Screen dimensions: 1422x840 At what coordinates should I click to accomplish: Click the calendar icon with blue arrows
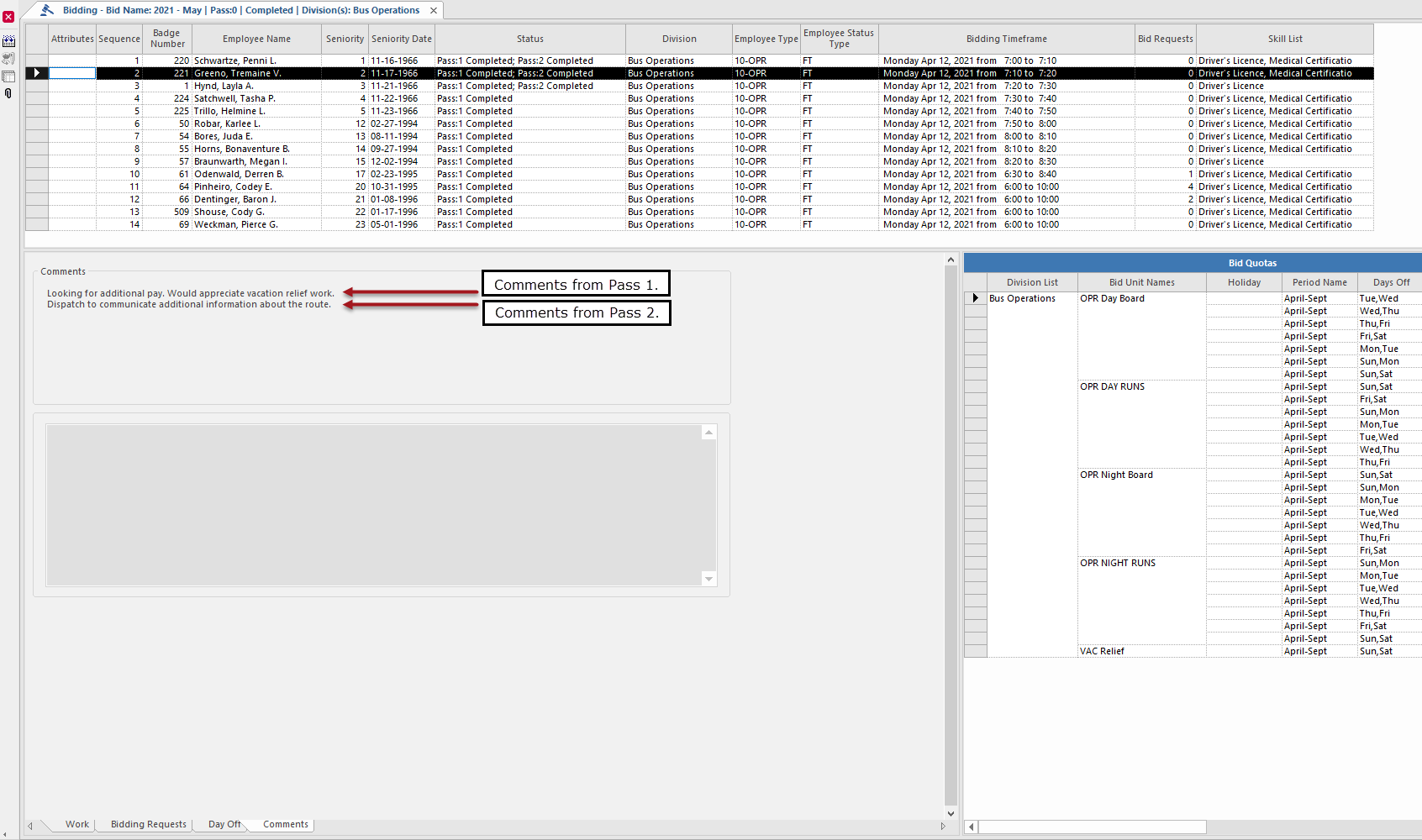coord(8,41)
